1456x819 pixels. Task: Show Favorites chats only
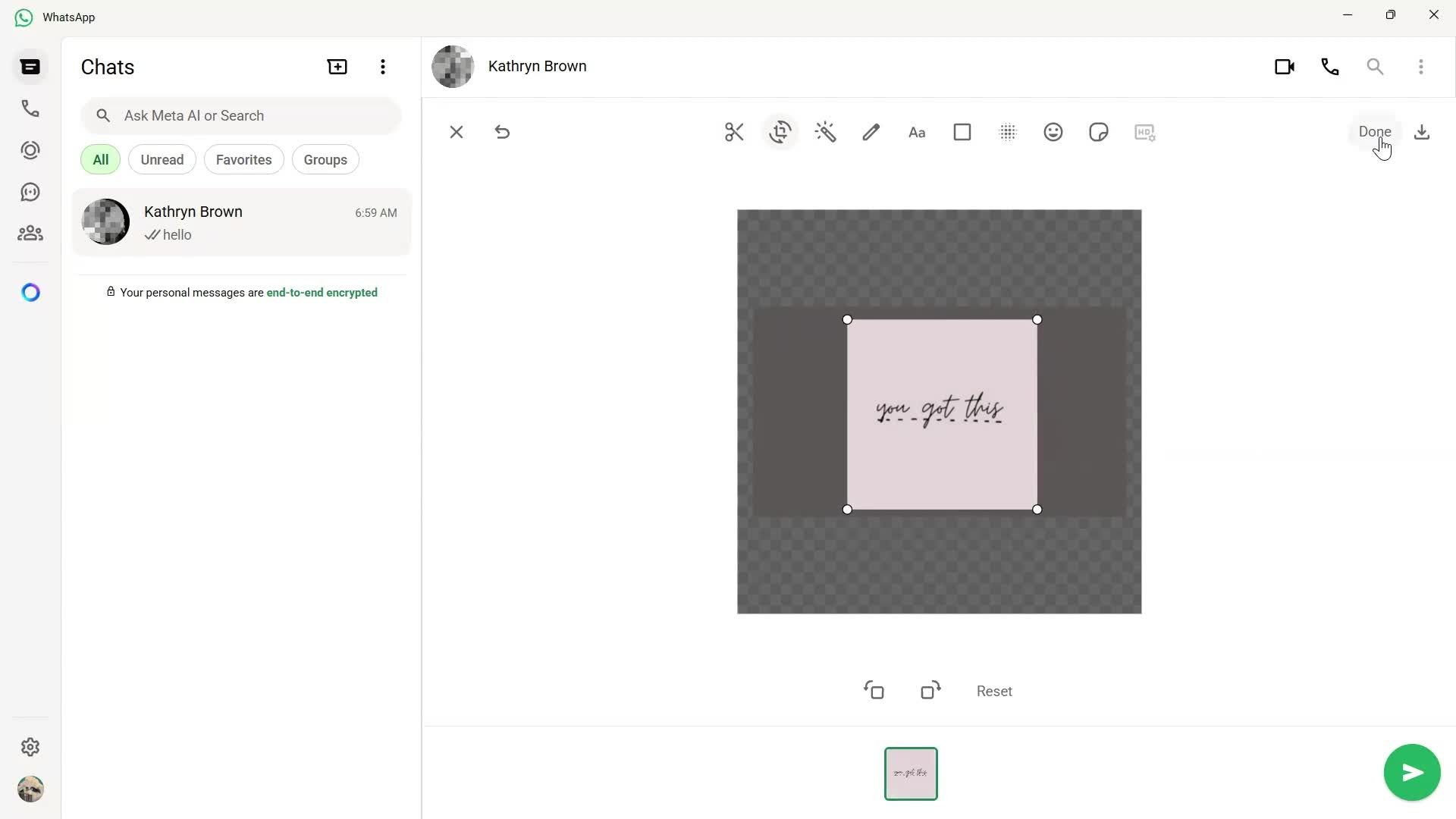pos(243,159)
